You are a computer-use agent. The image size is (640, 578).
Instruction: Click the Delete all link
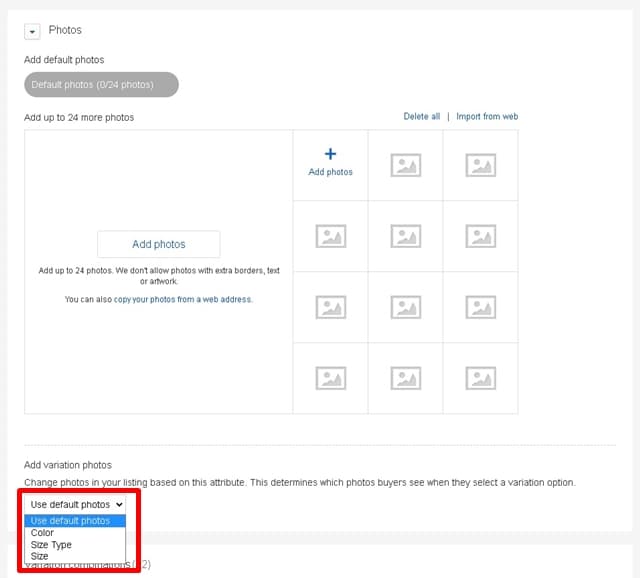[421, 117]
